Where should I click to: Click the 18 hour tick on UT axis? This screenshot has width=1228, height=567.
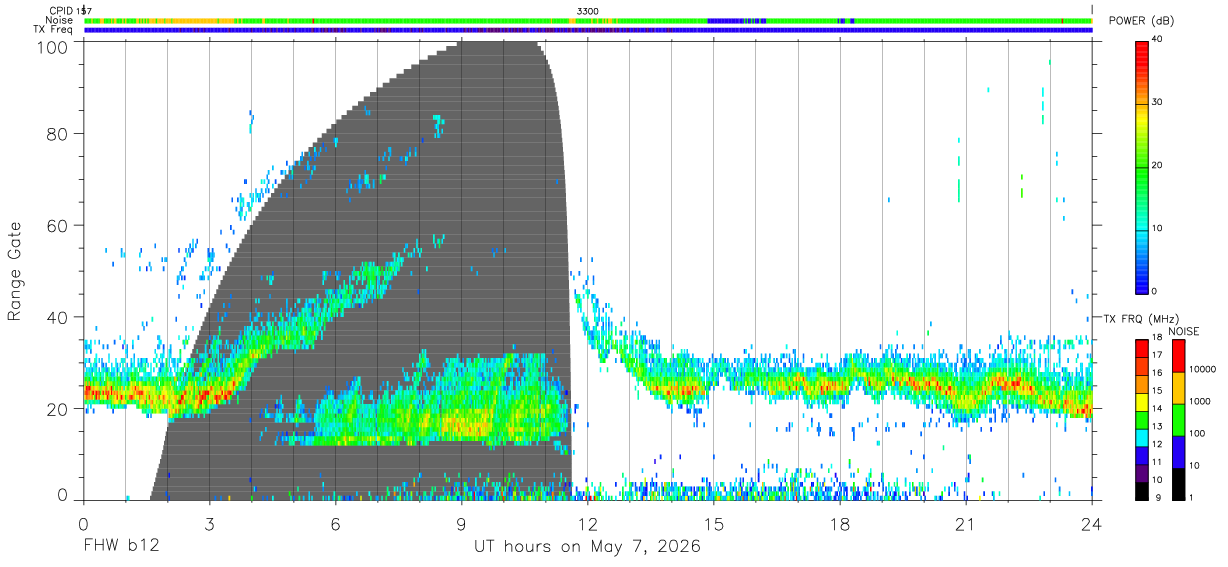click(840, 524)
